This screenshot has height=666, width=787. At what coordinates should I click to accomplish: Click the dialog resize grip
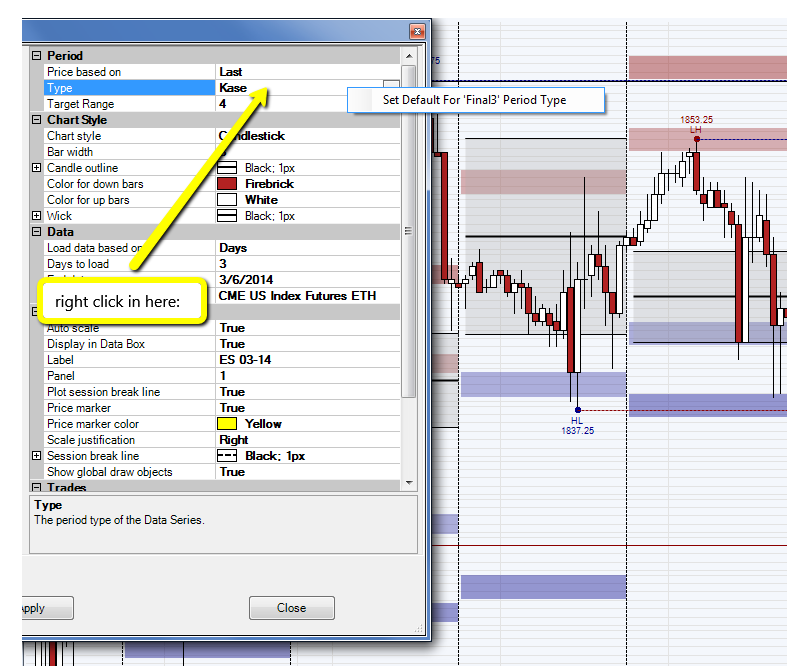pyautogui.click(x=418, y=628)
